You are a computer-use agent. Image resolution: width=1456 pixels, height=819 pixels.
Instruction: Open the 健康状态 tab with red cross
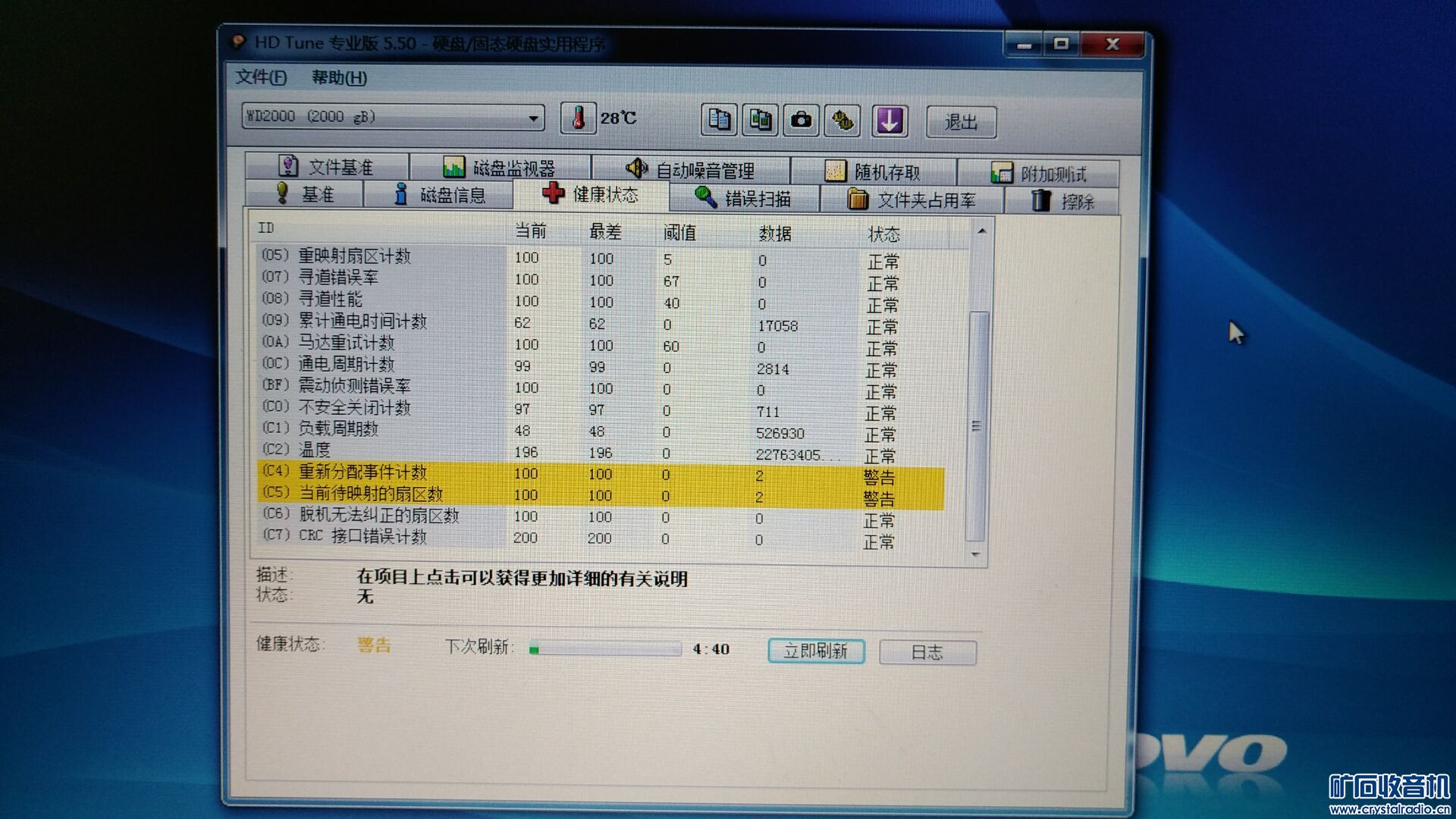pyautogui.click(x=591, y=195)
